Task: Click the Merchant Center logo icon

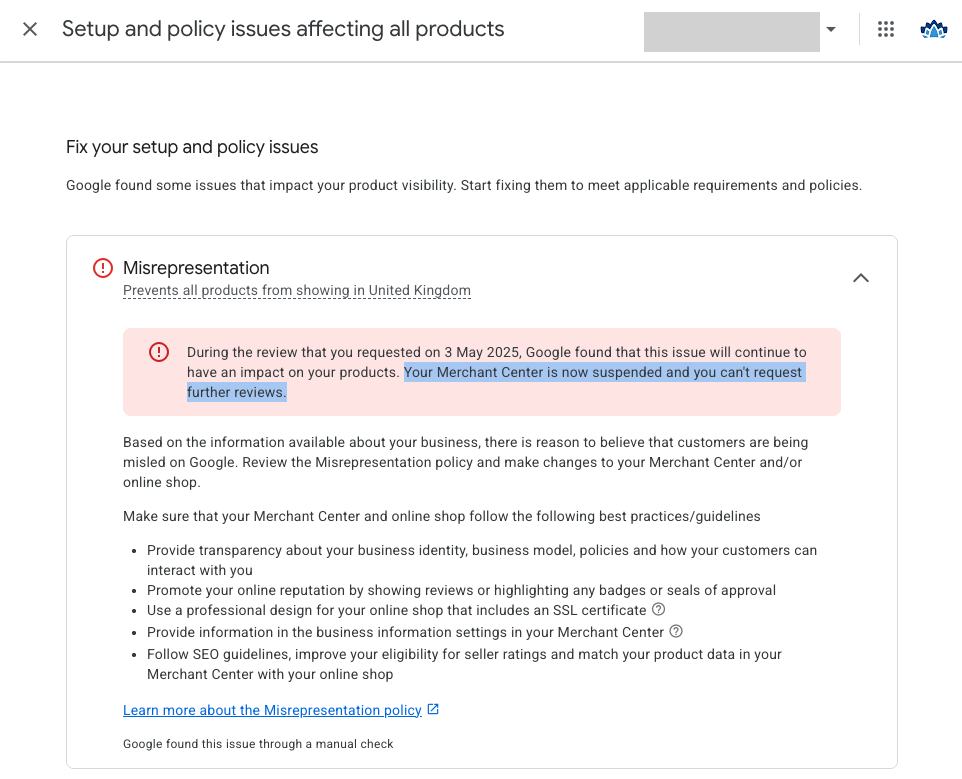Action: click(x=933, y=29)
